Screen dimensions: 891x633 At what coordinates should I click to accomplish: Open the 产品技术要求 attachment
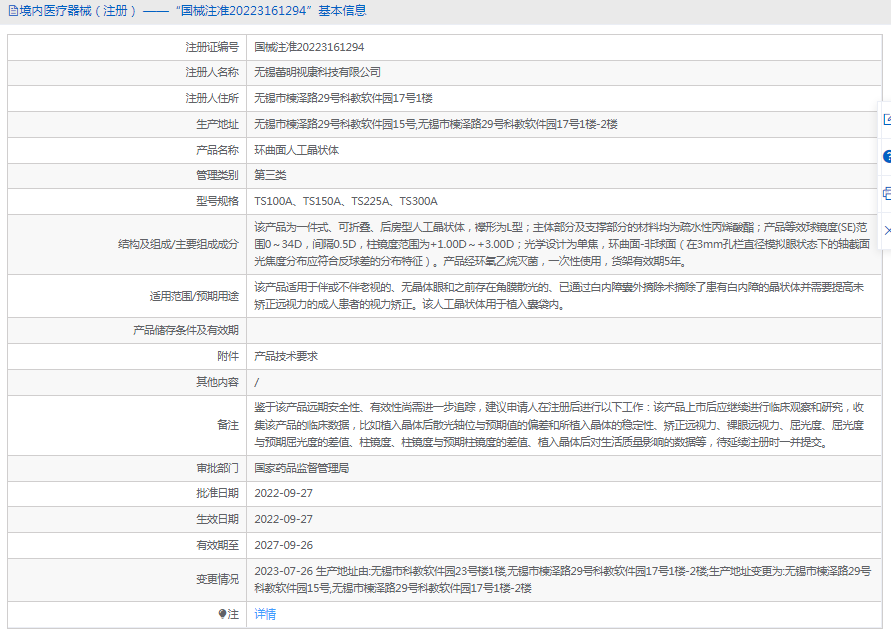click(x=286, y=356)
